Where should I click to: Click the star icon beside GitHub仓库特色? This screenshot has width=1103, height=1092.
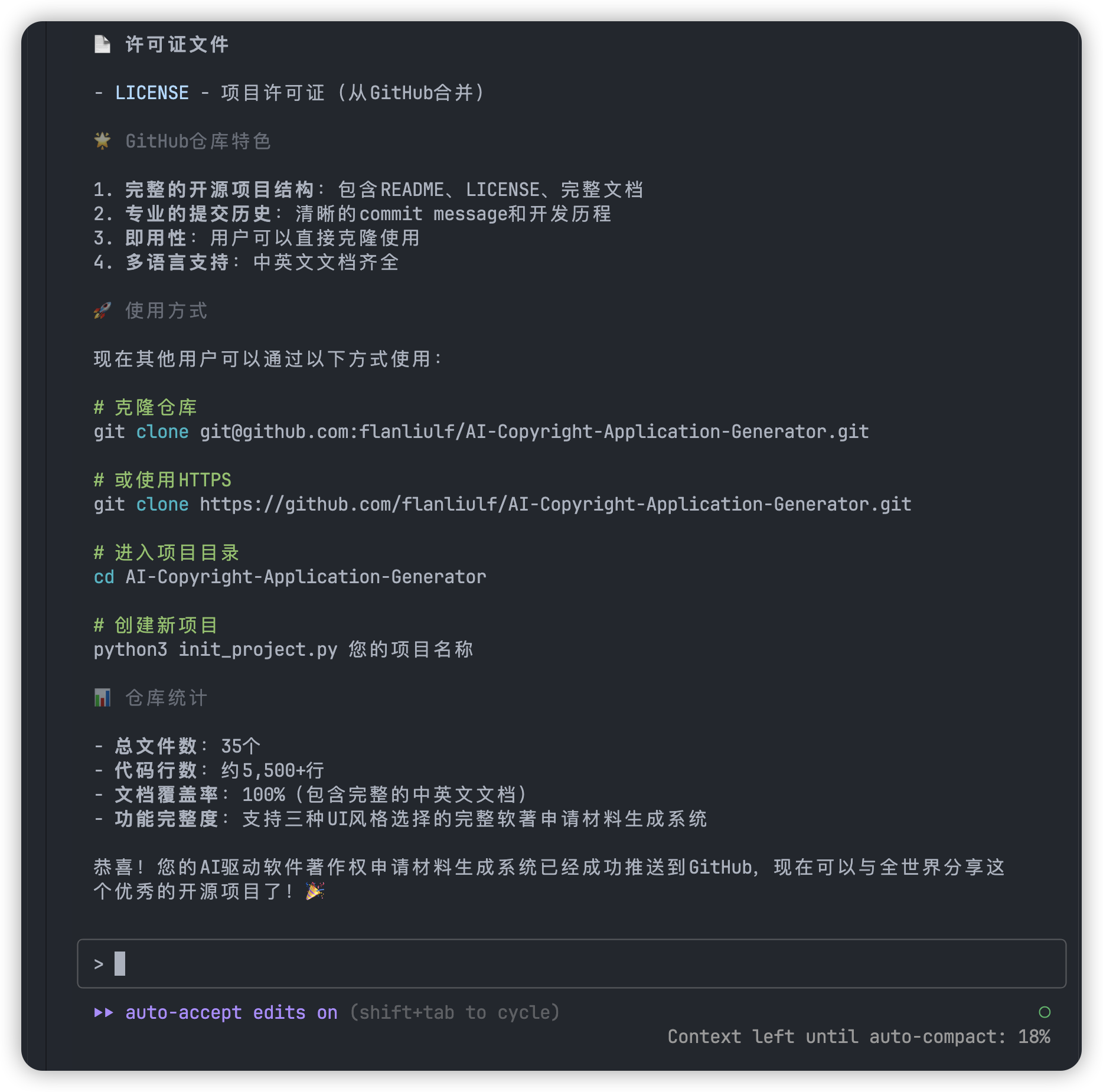click(102, 141)
